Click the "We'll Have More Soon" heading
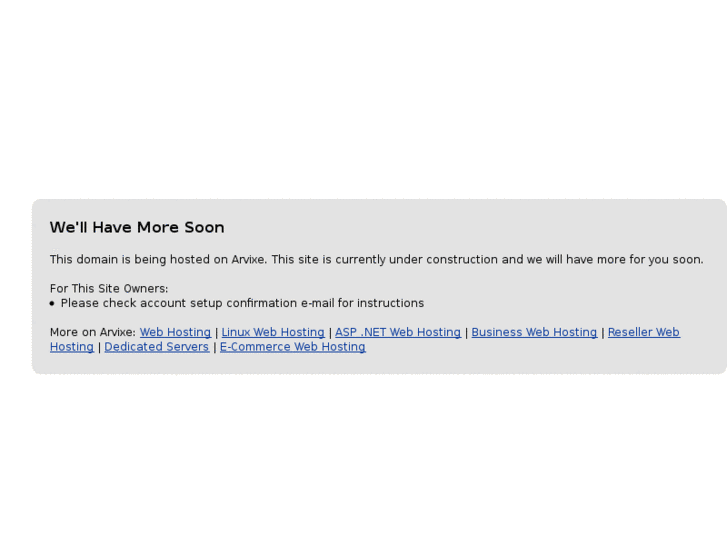This screenshot has height=545, width=727. pos(137,228)
